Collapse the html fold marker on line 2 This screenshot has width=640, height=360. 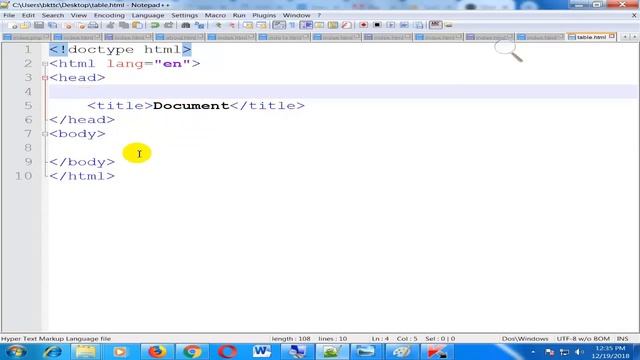point(45,64)
